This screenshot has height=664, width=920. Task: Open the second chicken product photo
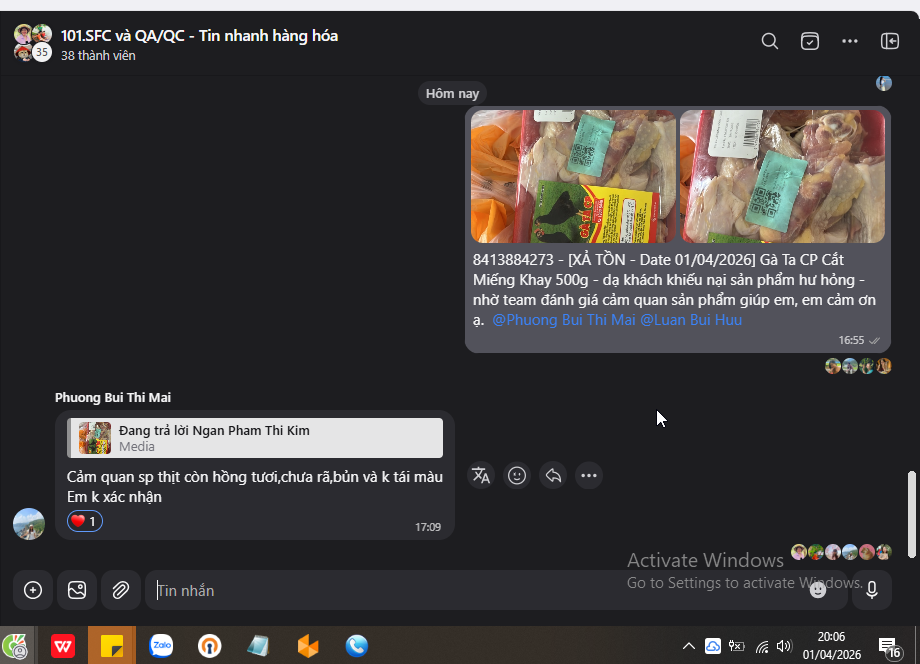(x=782, y=176)
